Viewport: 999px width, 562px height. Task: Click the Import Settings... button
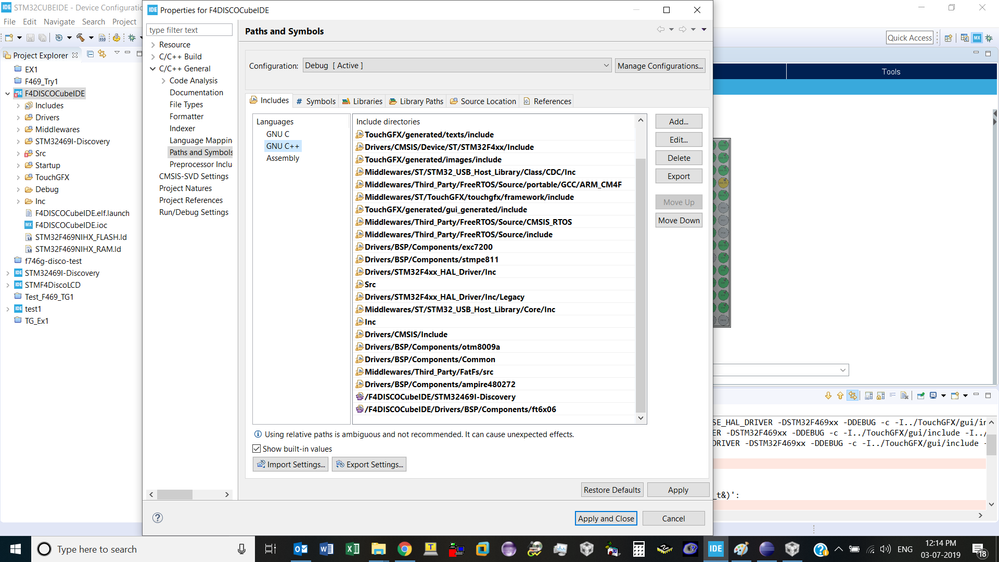point(291,464)
